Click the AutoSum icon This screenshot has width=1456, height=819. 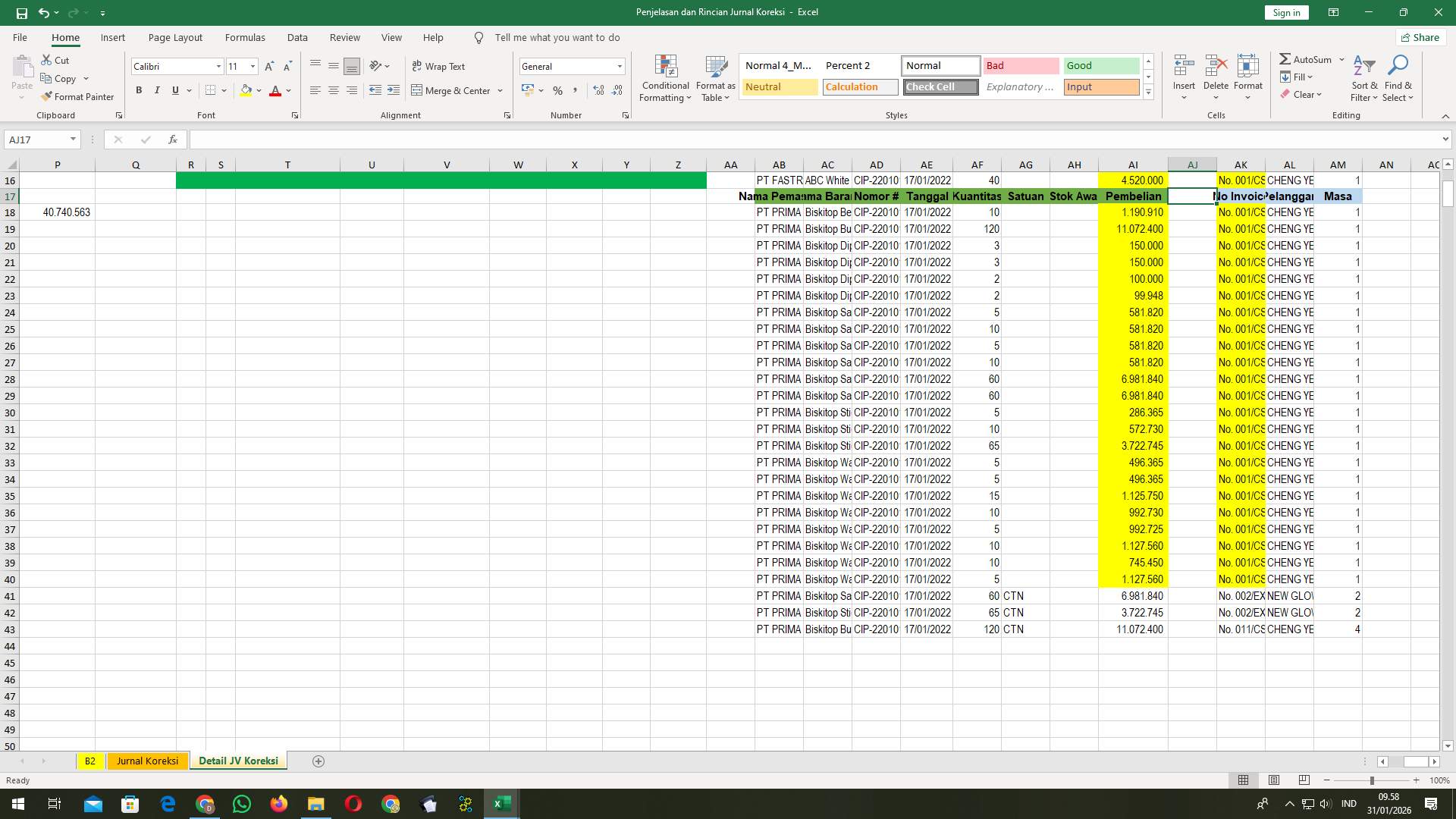(1286, 58)
